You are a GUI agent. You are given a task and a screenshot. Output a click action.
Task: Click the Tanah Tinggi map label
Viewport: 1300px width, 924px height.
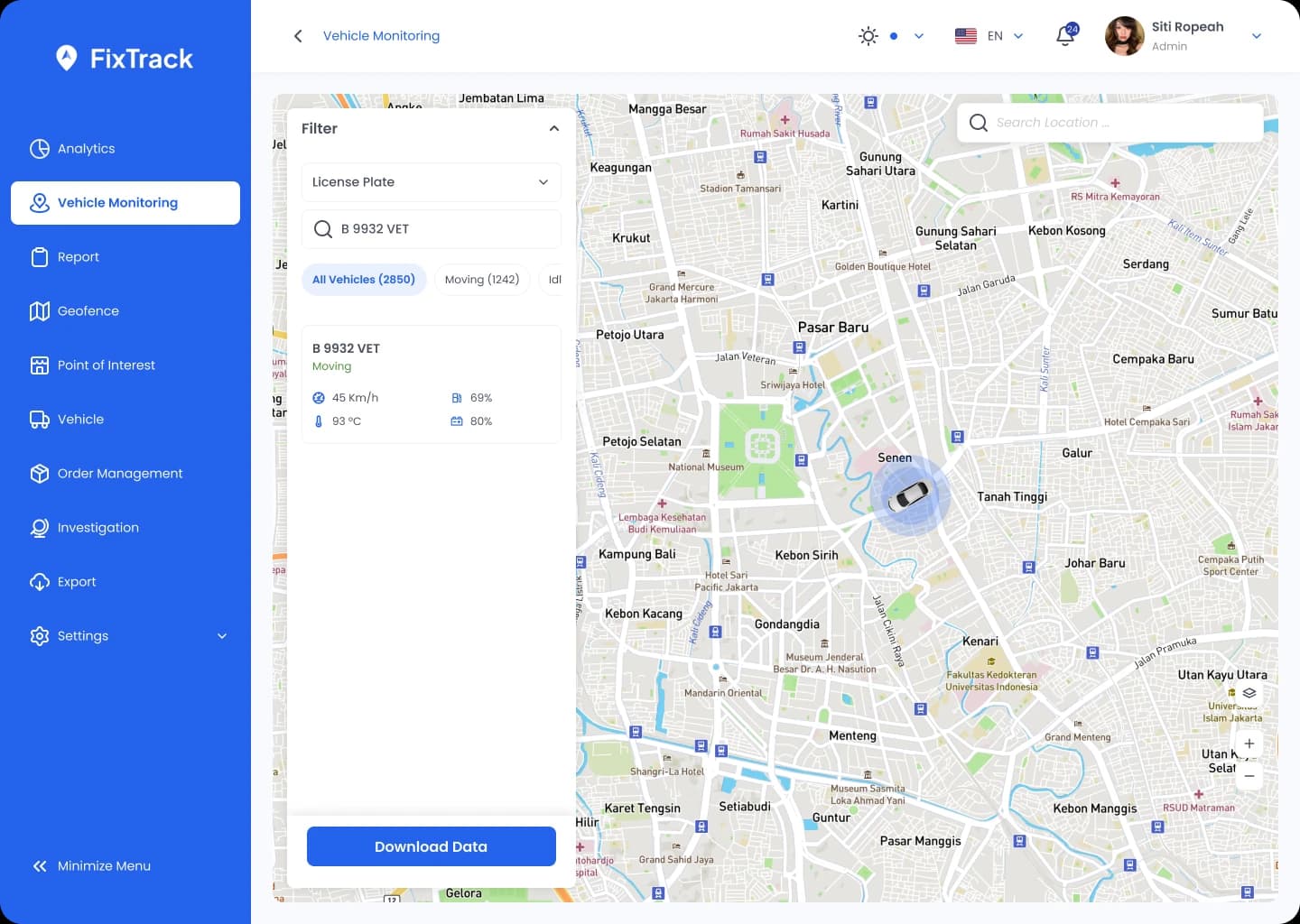[x=1012, y=496]
